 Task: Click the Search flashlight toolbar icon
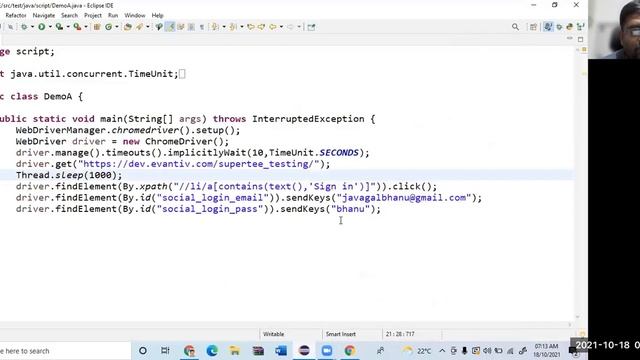159,27
